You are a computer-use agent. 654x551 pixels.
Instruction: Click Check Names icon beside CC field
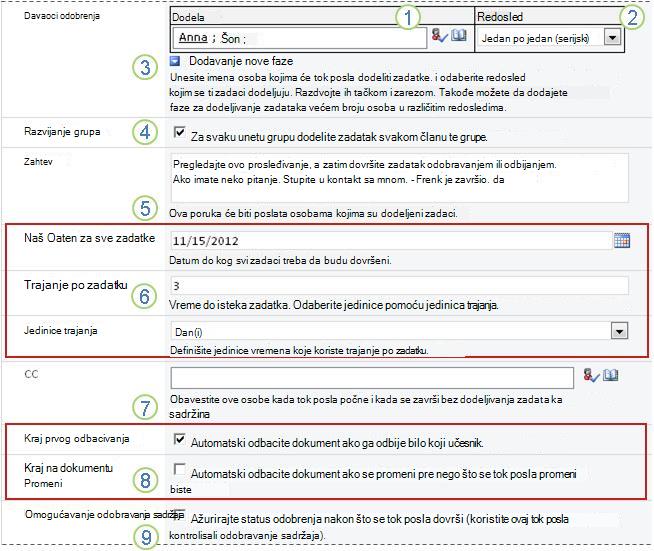[591, 375]
